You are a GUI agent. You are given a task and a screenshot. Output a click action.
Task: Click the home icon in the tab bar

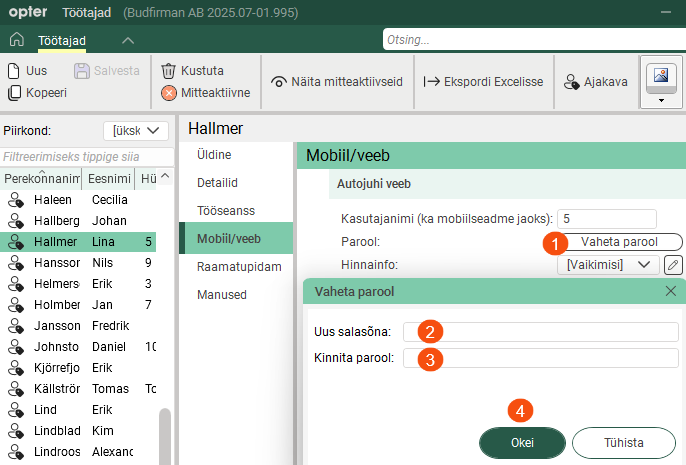pos(16,40)
